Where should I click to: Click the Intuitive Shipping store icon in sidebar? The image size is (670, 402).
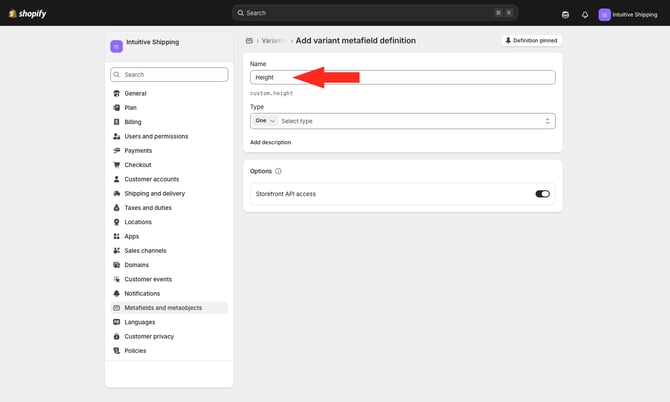[116, 46]
